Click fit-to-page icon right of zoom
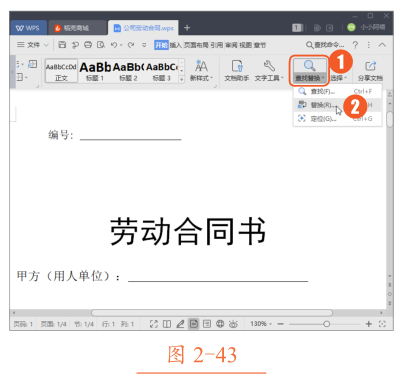Screen dimensions: 401x382 (x=382, y=324)
